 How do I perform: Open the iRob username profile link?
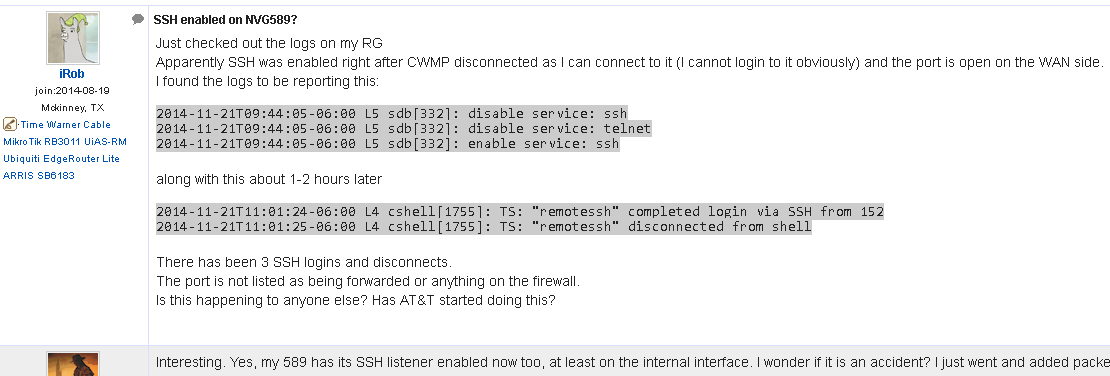(73, 74)
